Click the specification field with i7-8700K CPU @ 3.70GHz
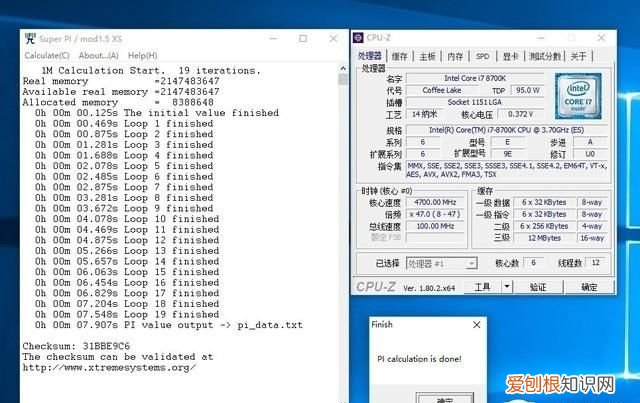 507,130
